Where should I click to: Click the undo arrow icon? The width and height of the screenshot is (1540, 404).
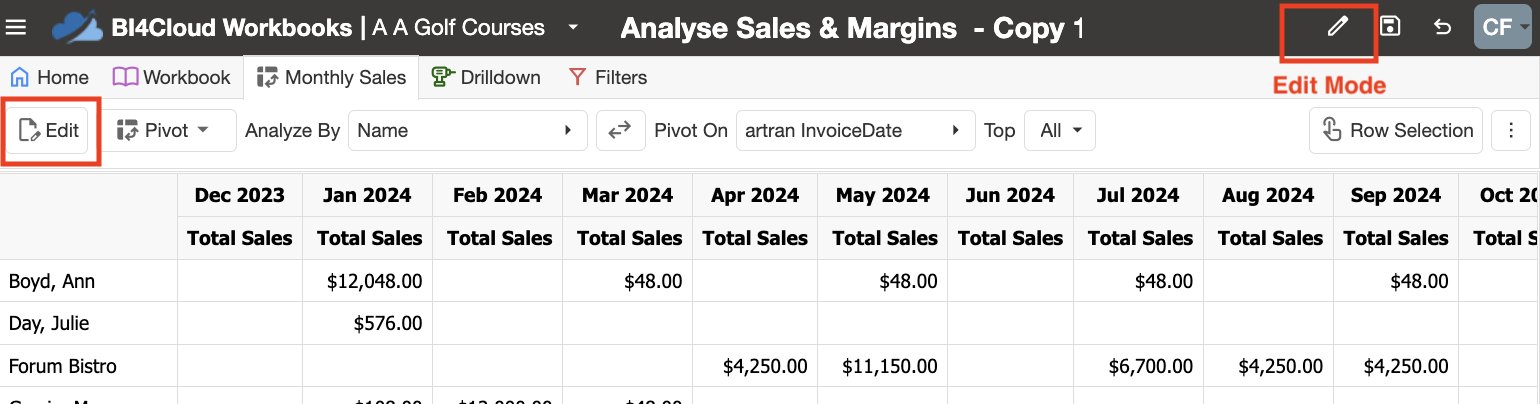click(1442, 27)
